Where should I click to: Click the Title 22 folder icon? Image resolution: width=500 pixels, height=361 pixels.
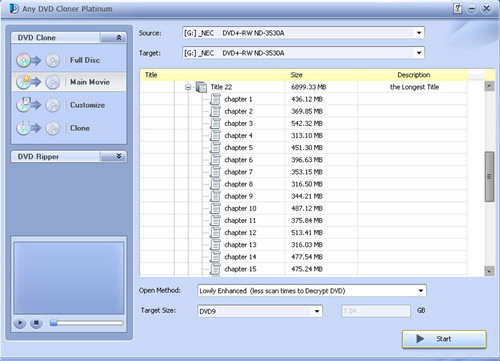point(201,87)
